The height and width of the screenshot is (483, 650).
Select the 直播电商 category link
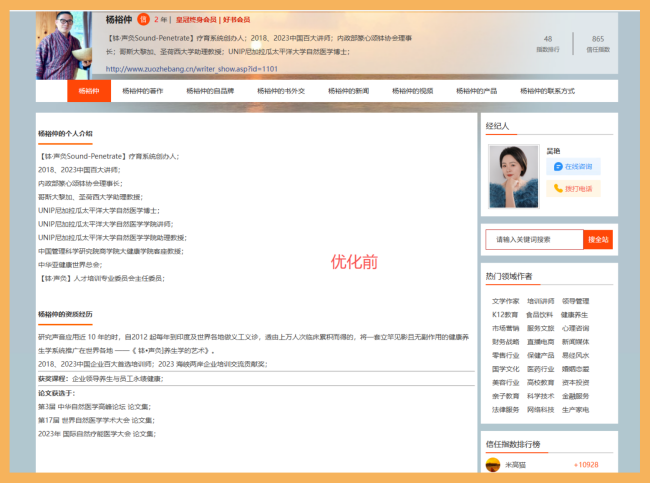coord(540,341)
